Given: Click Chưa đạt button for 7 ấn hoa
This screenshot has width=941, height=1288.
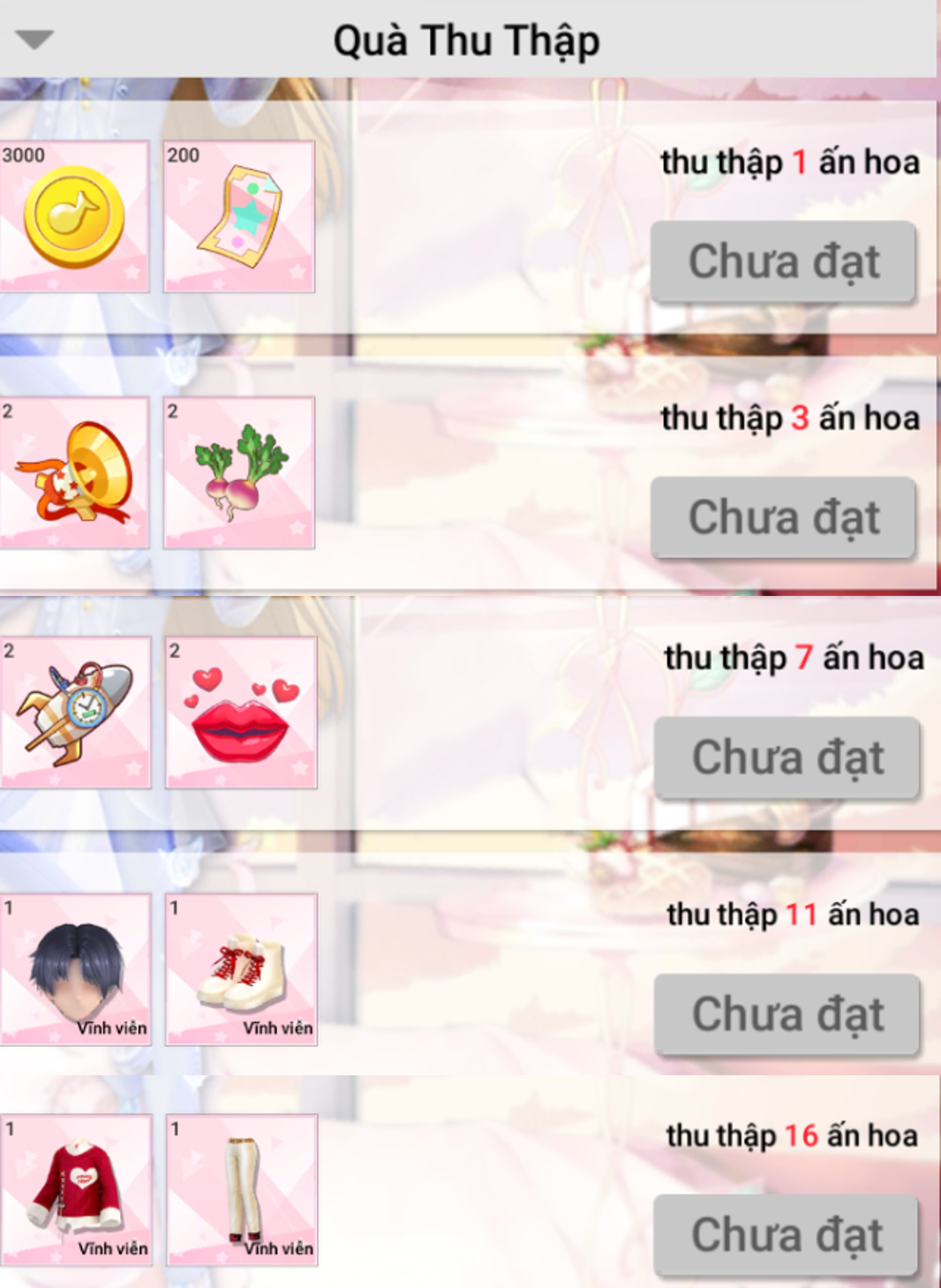Looking at the screenshot, I should click(787, 757).
